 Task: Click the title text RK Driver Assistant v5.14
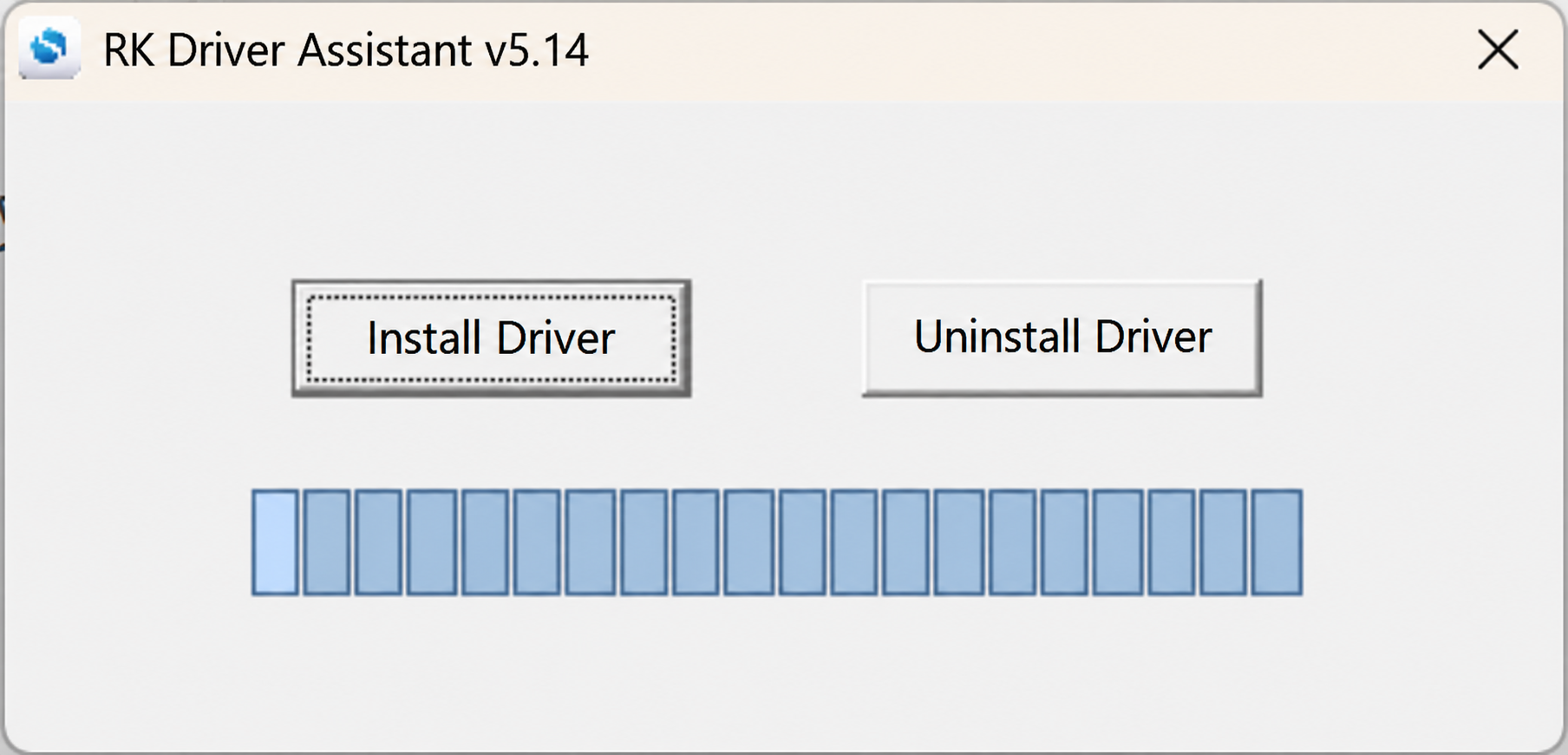[346, 49]
